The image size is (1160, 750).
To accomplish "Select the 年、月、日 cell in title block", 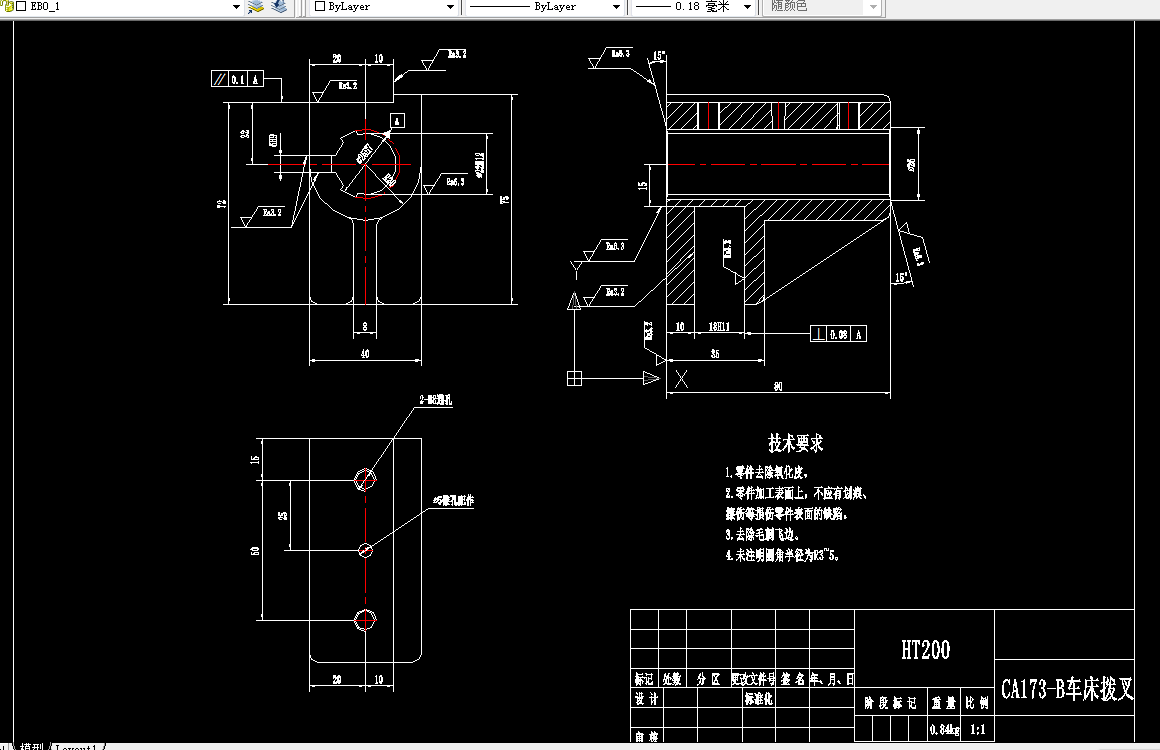I will click(x=832, y=679).
